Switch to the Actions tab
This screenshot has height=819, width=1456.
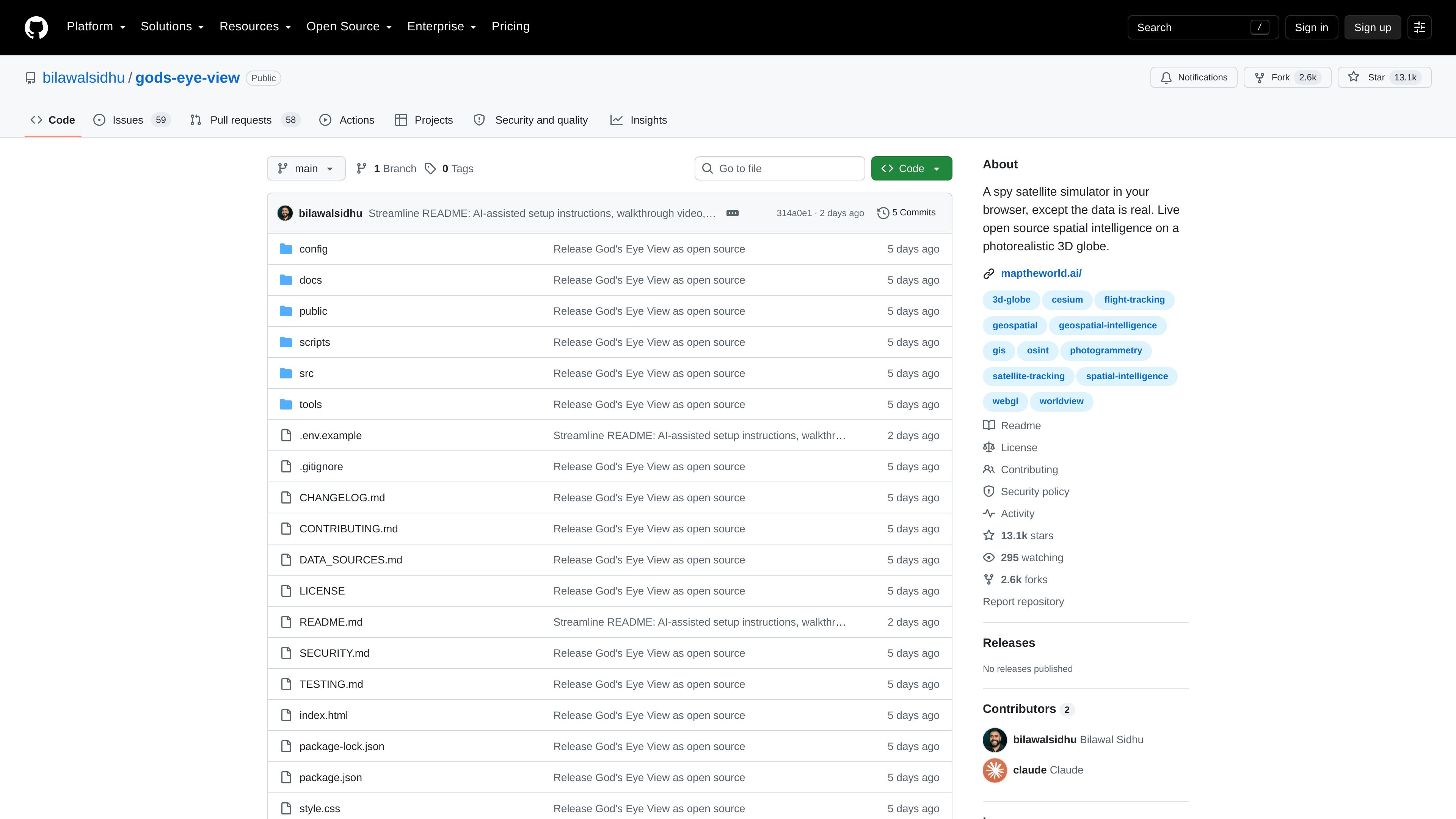coord(347,120)
